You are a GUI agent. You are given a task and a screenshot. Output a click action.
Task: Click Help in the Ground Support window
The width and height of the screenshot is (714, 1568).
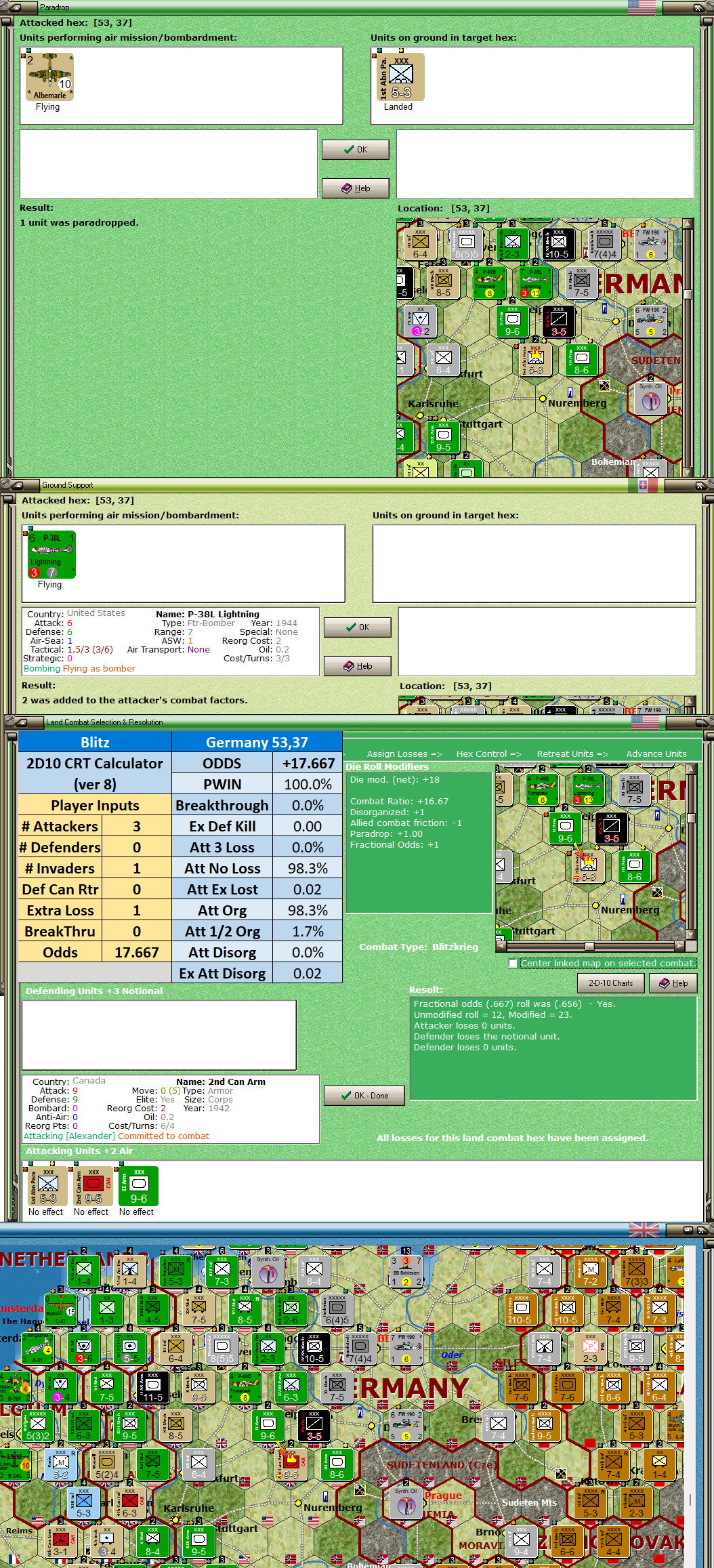tap(357, 666)
